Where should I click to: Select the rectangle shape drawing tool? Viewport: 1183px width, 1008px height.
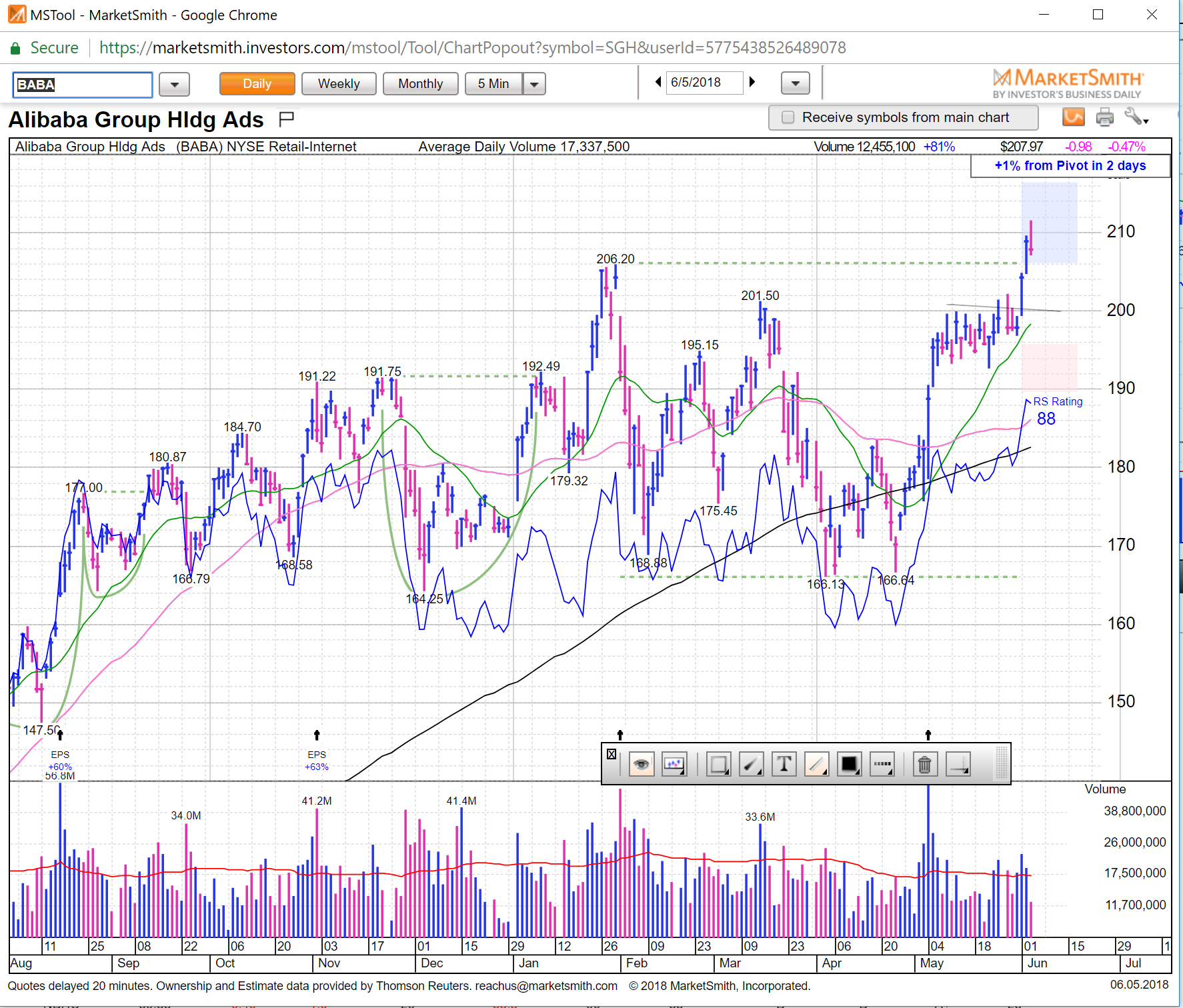(719, 764)
